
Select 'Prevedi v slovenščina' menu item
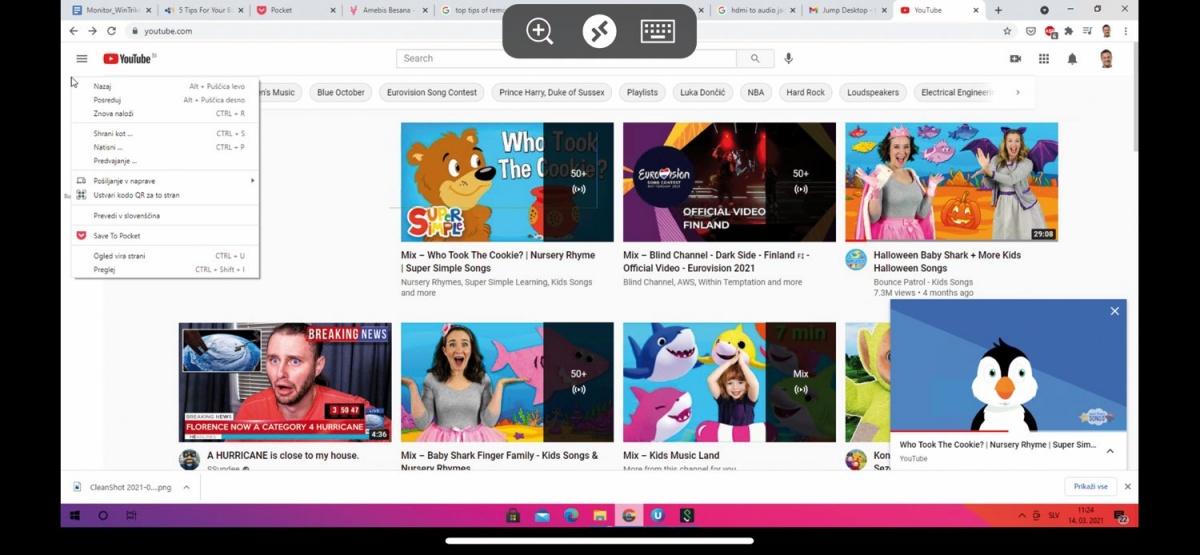[165, 216]
